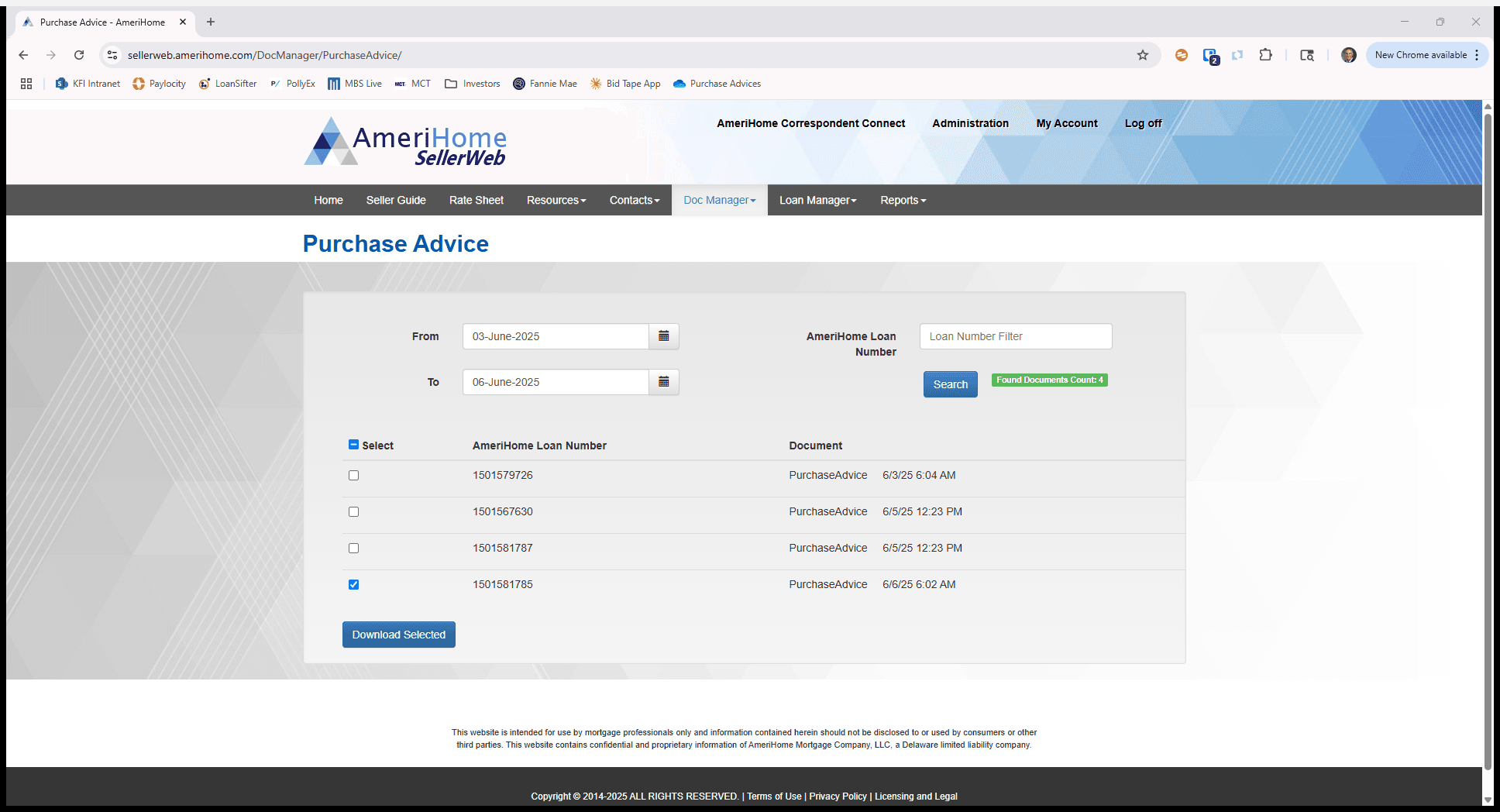1500x812 pixels.
Task: Check the box for loan 1501581787
Action: pos(353,548)
